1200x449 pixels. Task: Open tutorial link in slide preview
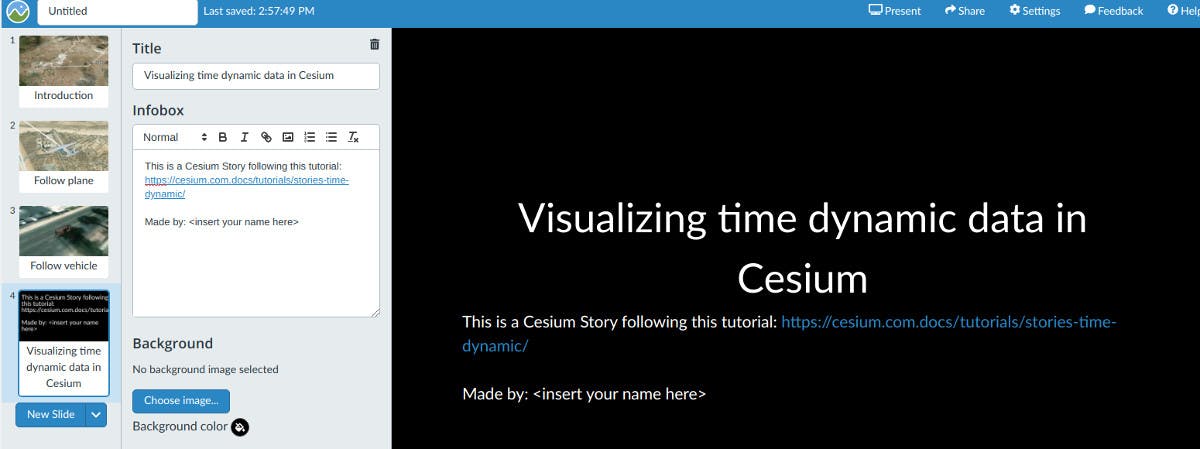pos(788,334)
